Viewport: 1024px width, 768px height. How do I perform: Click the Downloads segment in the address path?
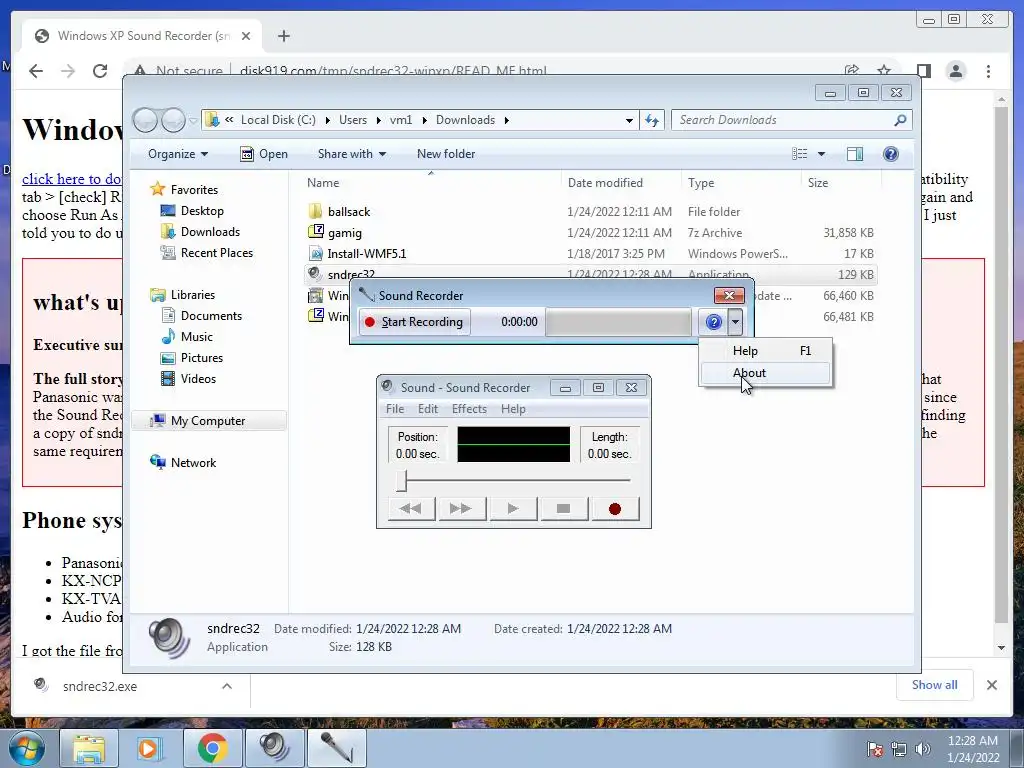click(465, 120)
